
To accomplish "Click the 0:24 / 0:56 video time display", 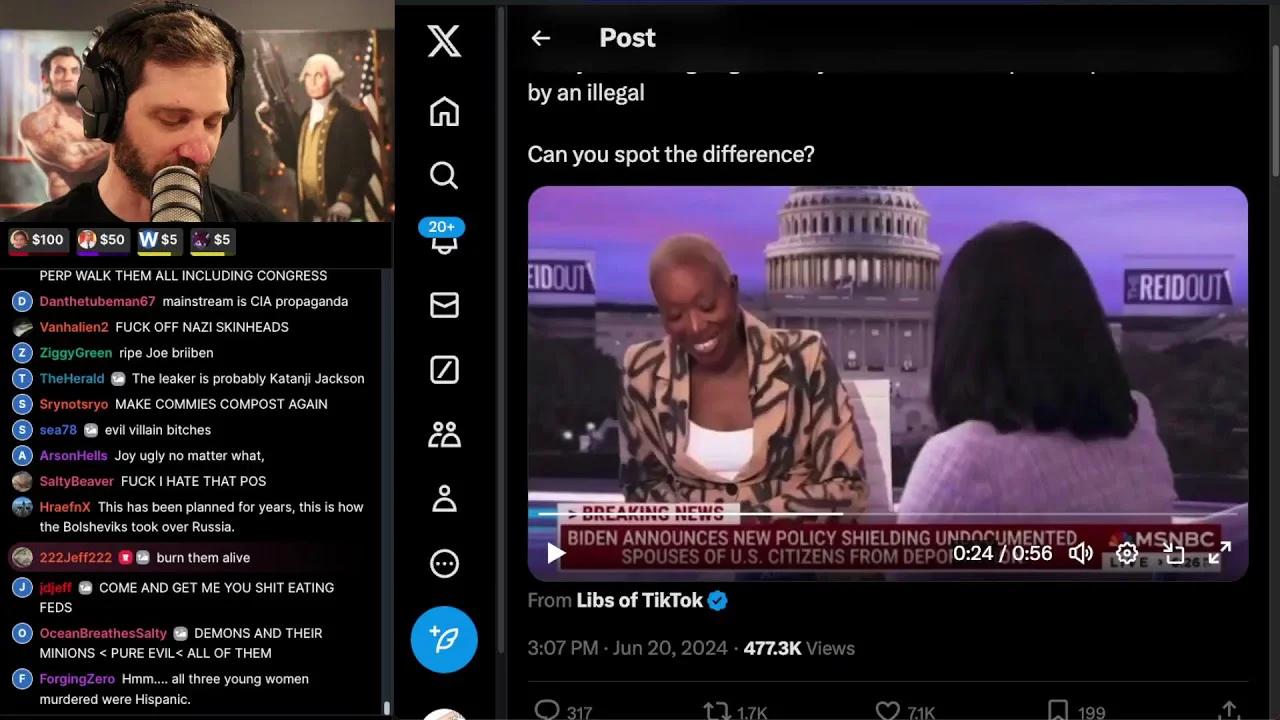I will [1003, 553].
